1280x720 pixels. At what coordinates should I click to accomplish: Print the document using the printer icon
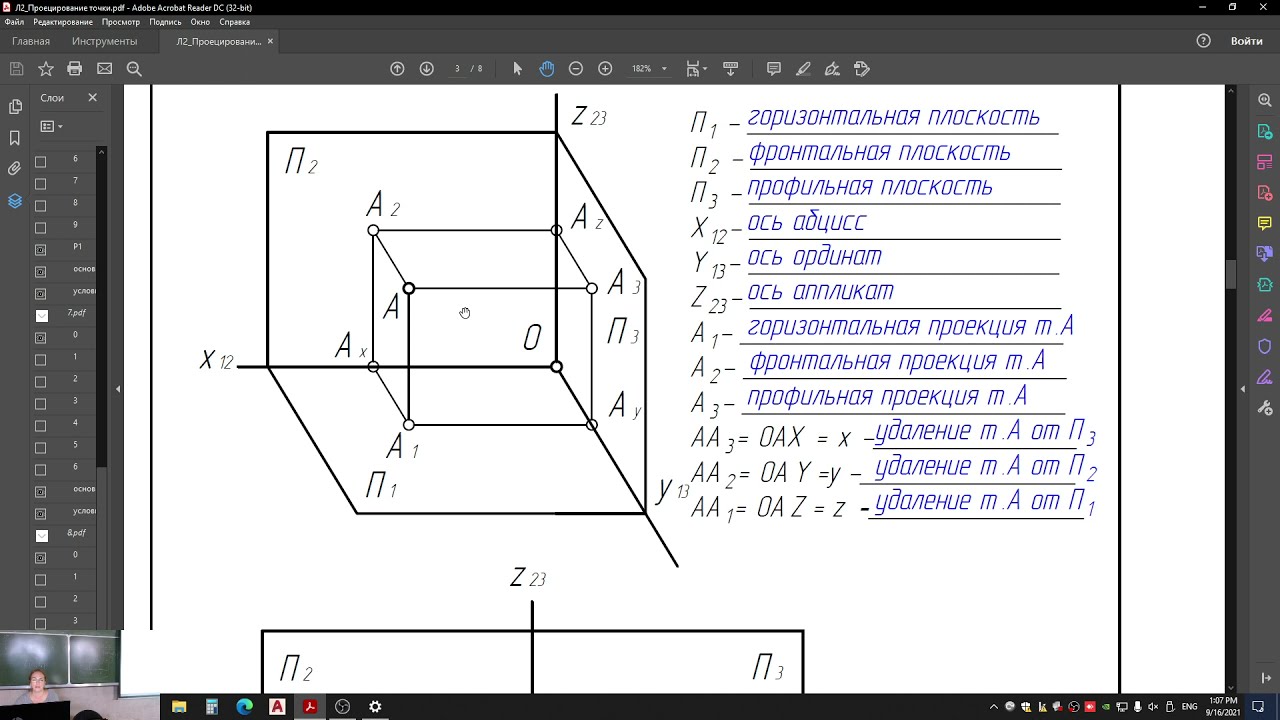[74, 69]
